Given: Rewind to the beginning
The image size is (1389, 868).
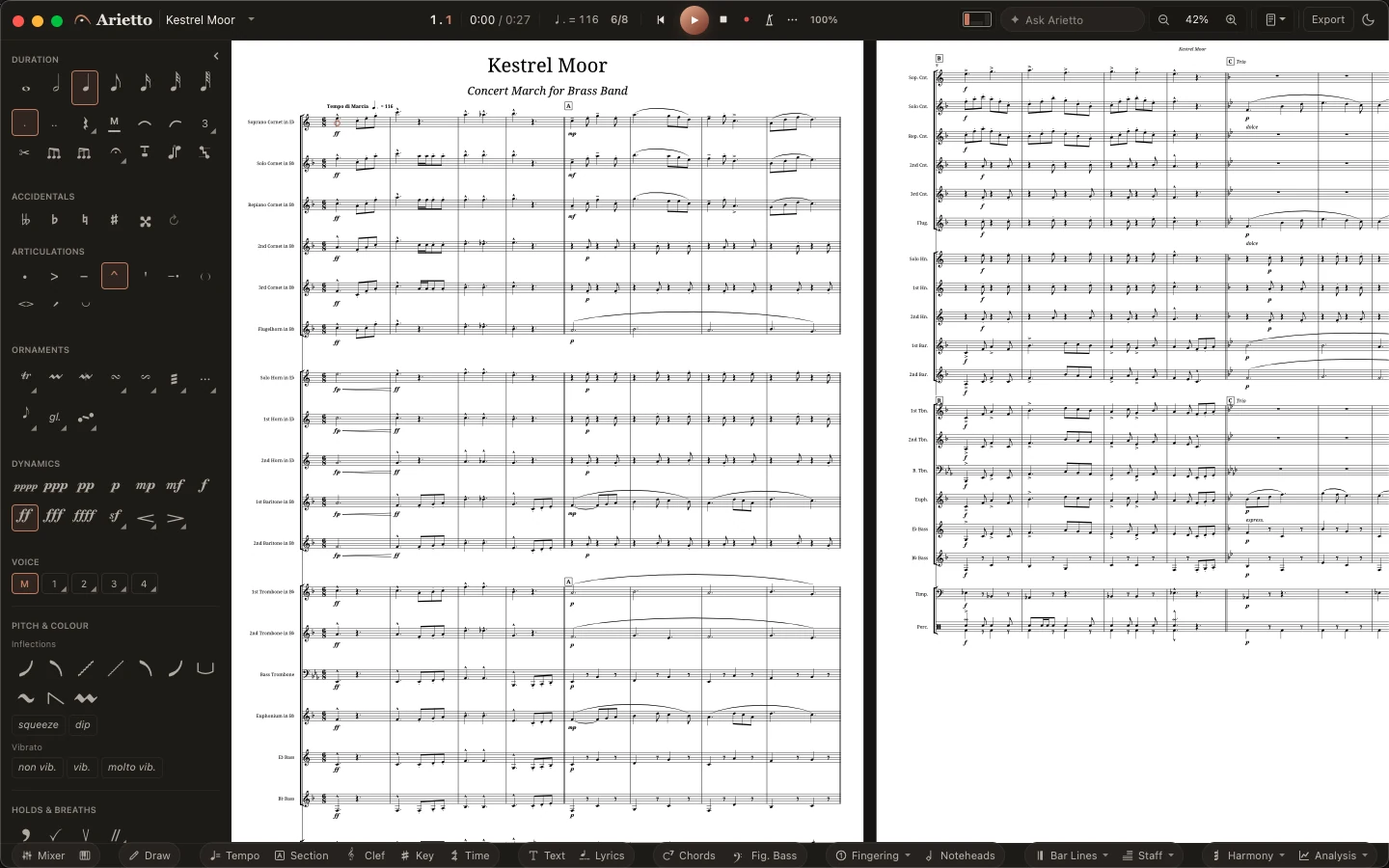Looking at the screenshot, I should point(661,19).
